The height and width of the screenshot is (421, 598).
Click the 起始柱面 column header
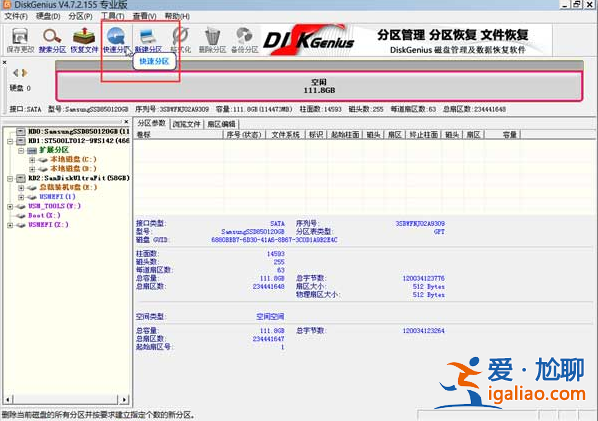tap(345, 135)
